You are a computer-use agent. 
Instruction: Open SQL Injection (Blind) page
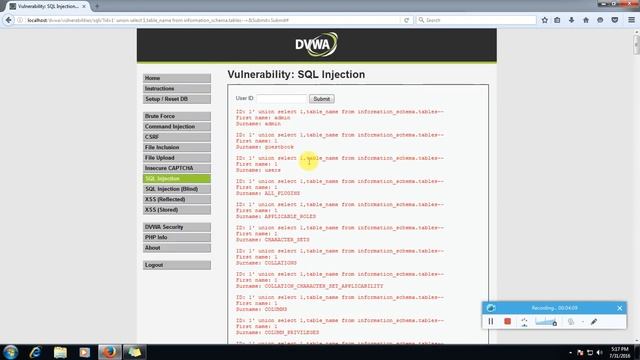(177, 189)
